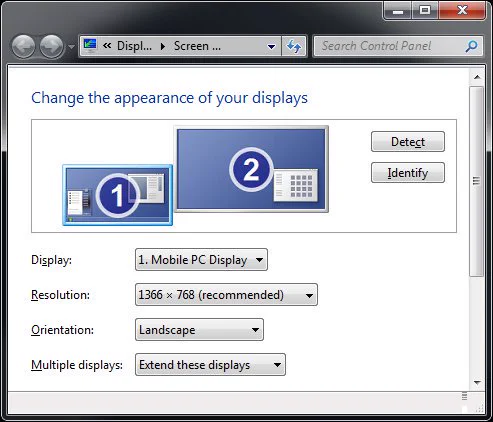Screen dimensions: 493x422
Task: Click the scrollbar down arrow
Action: 477,383
